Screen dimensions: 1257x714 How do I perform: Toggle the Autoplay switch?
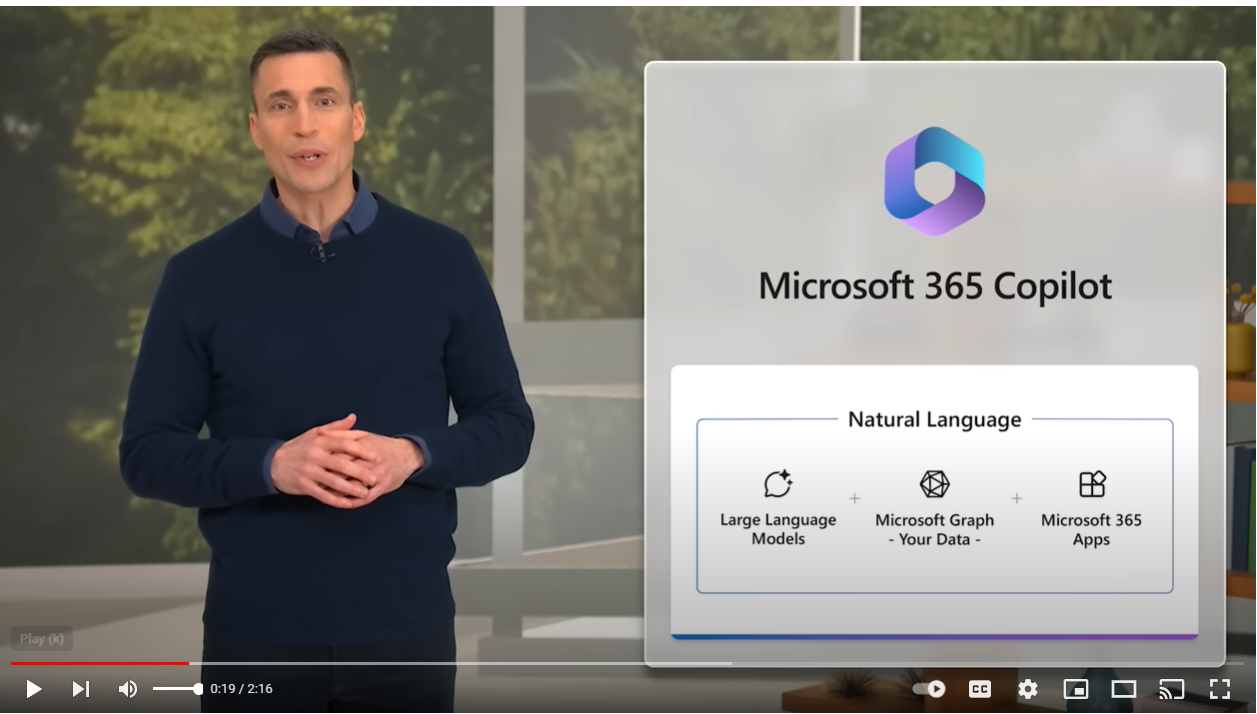pos(929,689)
